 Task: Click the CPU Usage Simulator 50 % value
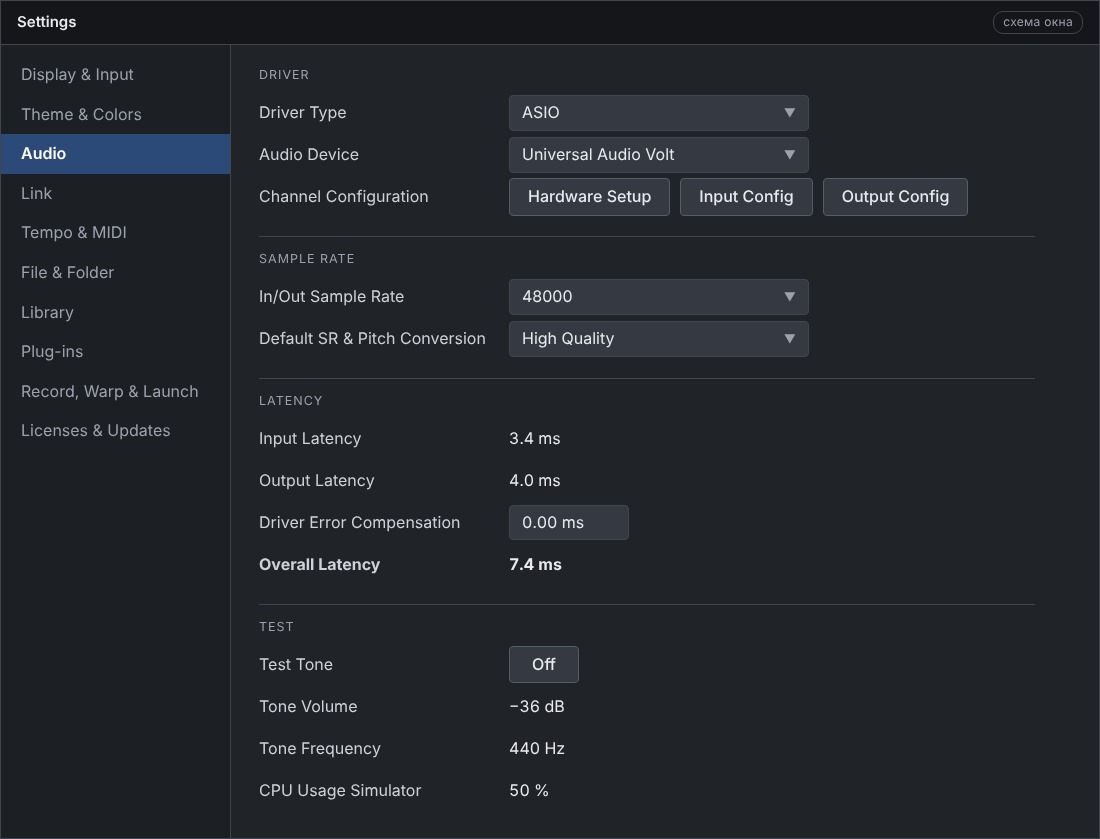coord(529,791)
